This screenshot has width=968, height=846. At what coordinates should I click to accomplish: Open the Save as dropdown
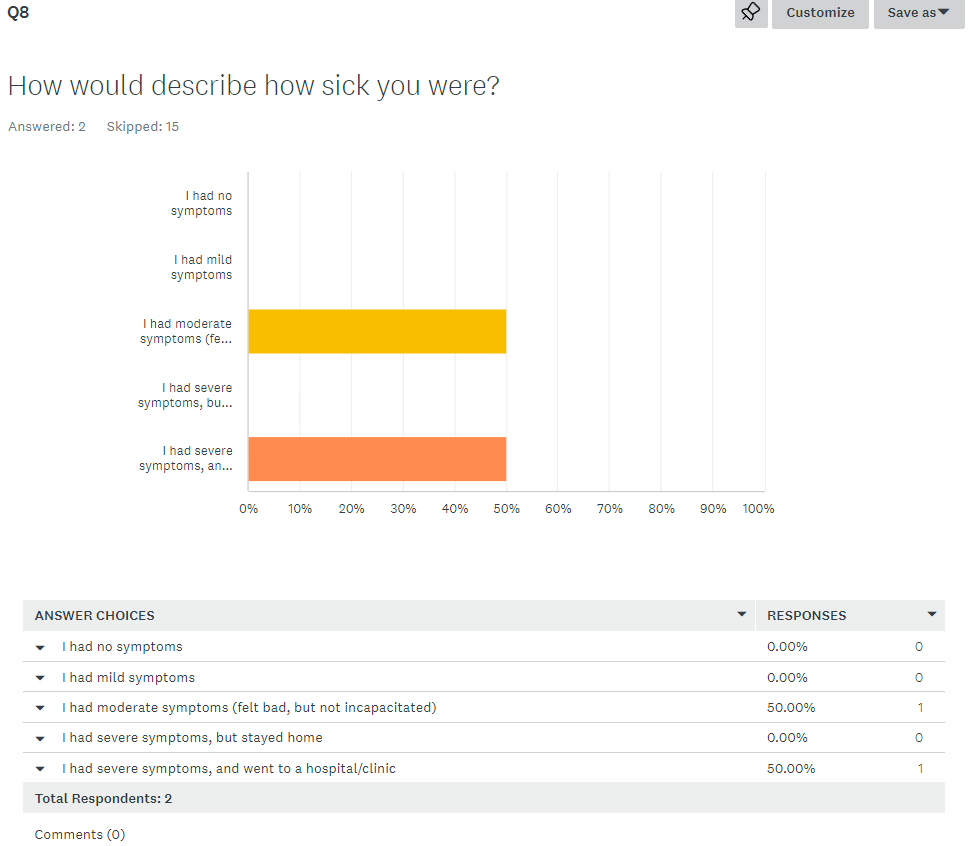918,13
